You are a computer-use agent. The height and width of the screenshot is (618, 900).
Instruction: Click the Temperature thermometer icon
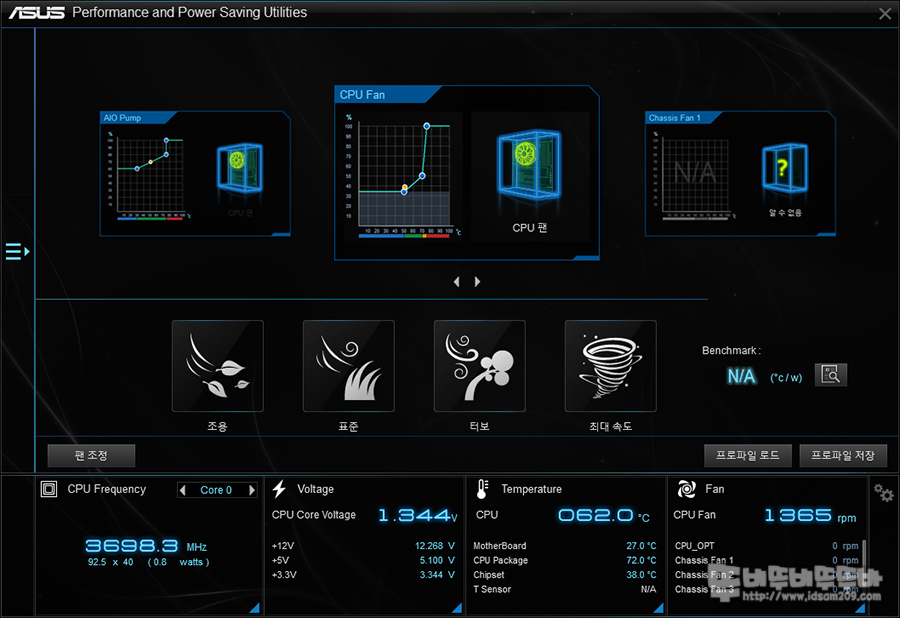[482, 489]
